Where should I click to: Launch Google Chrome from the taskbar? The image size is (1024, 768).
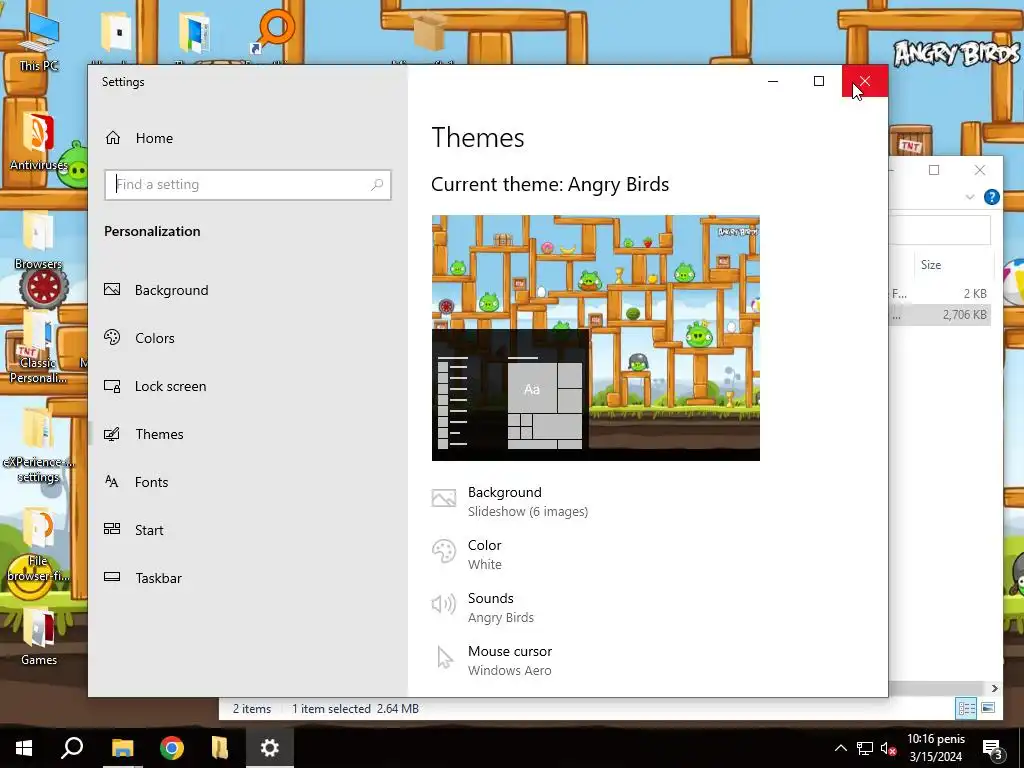[171, 748]
